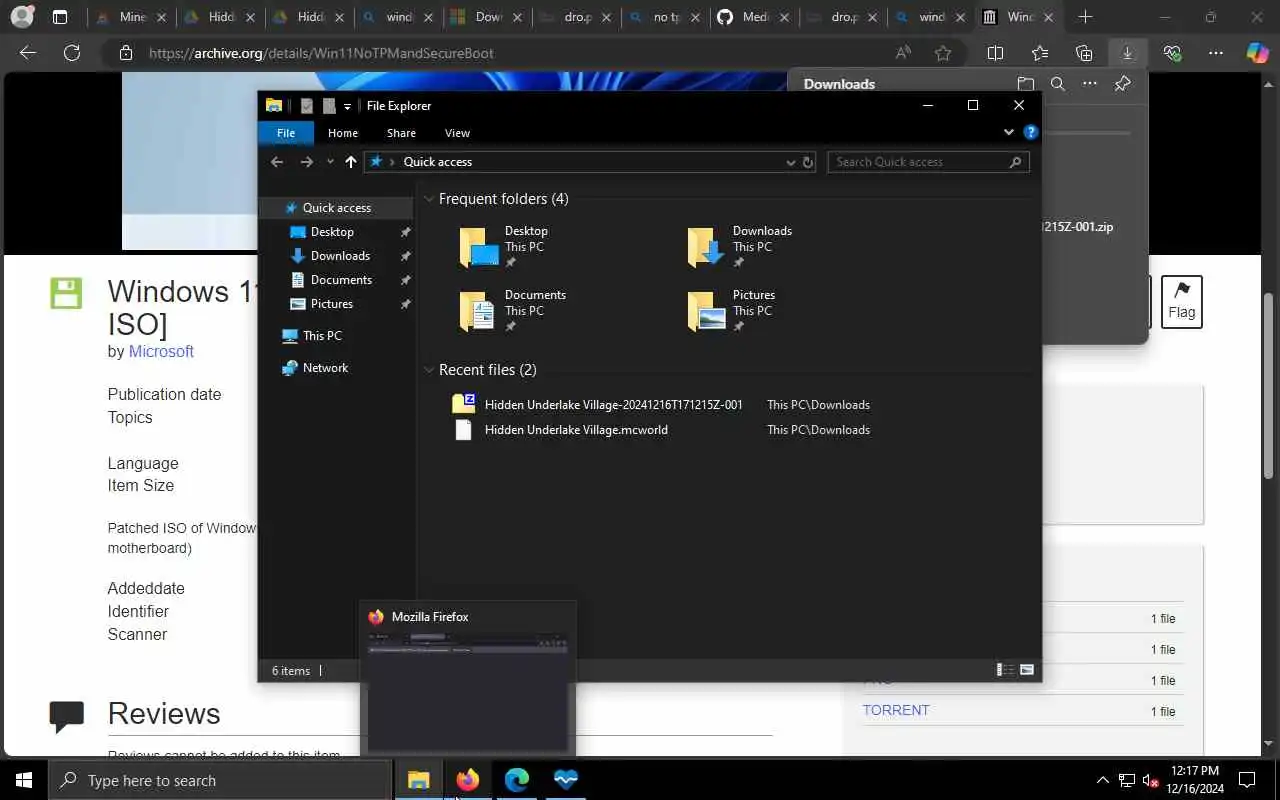Click the muted volume tray icon
Image resolution: width=1280 pixels, height=800 pixels.
pos(1150,780)
